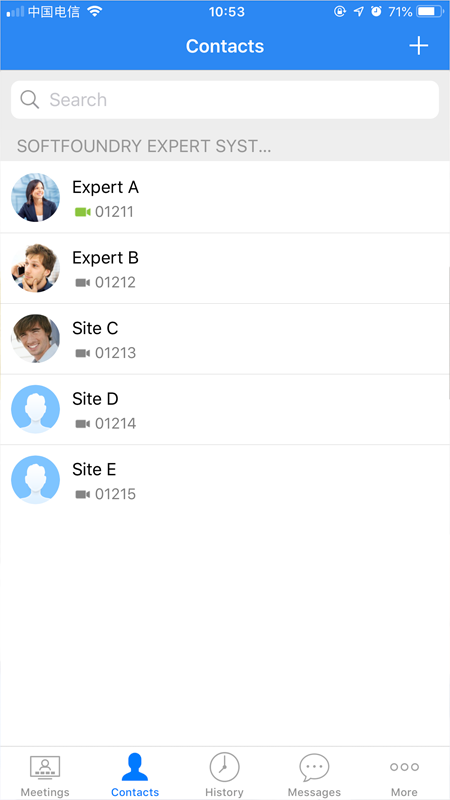This screenshot has width=450, height=800.
Task: Focus the Search input field
Action: [225, 99]
